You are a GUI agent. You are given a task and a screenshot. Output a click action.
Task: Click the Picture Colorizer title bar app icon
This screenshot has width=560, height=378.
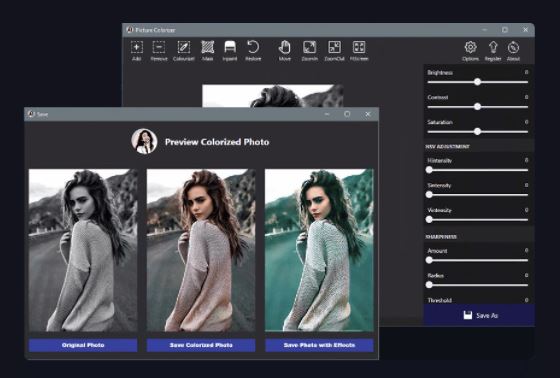point(130,30)
